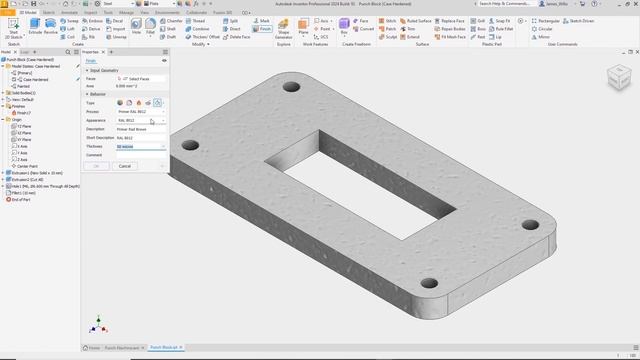
Task: Choose the sphere finish type icon
Action: tap(120, 103)
